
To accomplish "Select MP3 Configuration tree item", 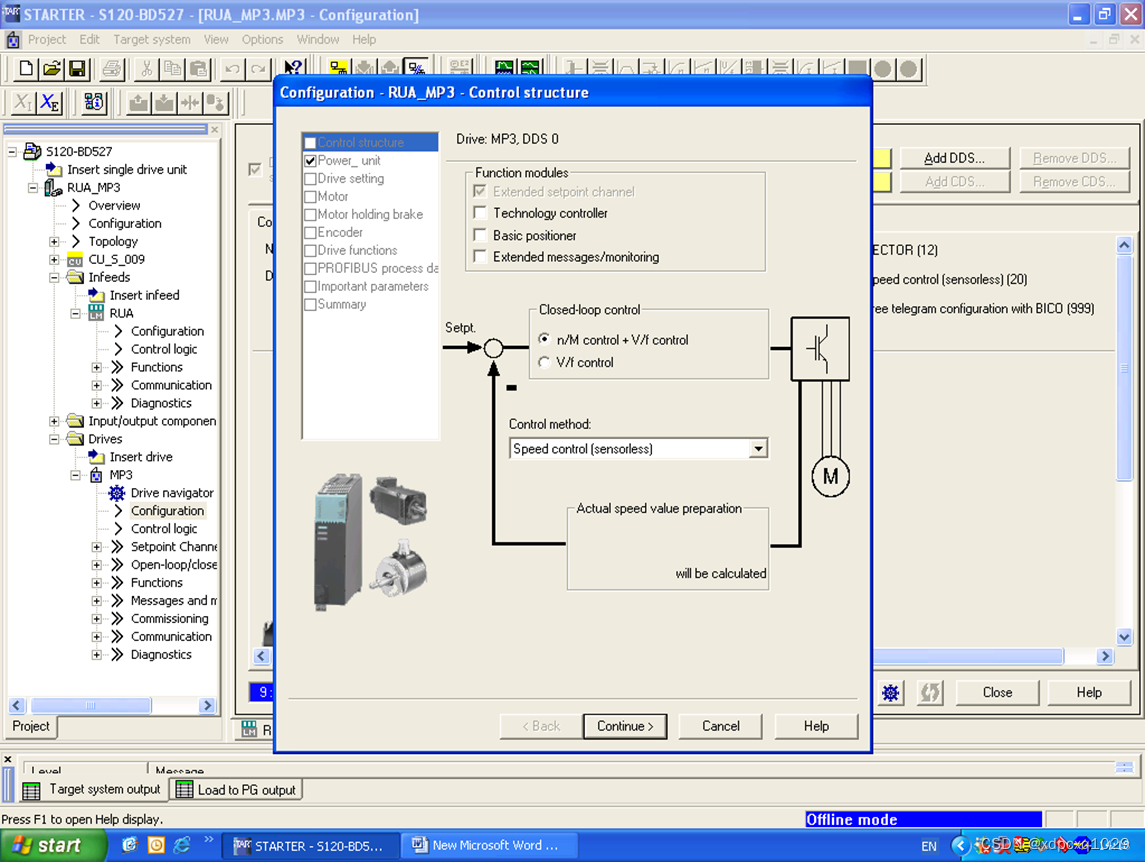I will point(167,511).
